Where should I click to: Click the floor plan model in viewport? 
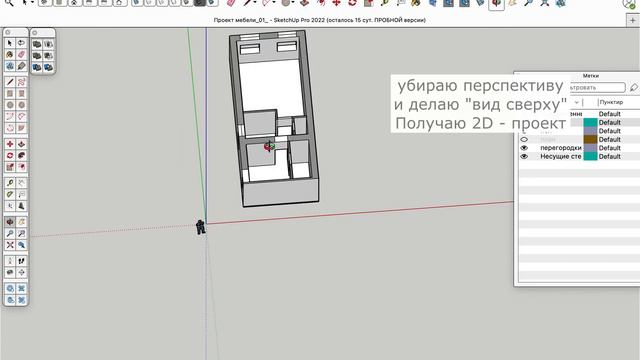[x=273, y=118]
